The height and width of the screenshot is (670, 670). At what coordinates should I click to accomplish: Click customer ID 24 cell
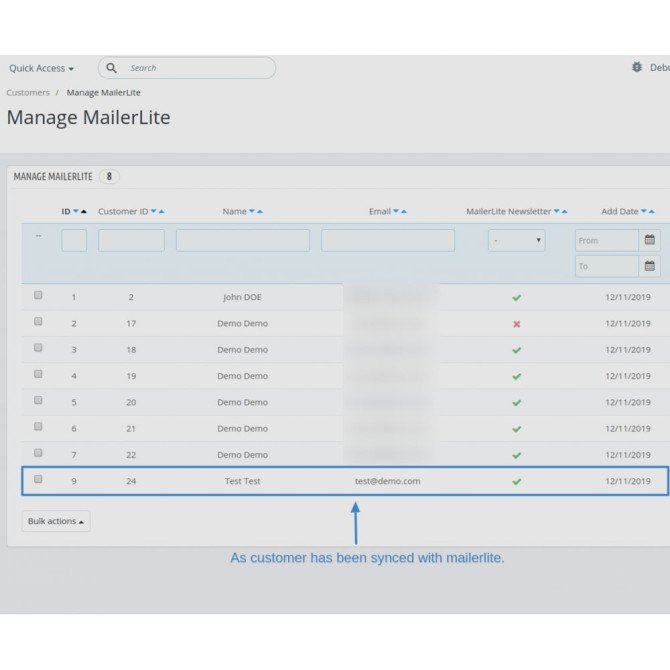pyautogui.click(x=131, y=481)
